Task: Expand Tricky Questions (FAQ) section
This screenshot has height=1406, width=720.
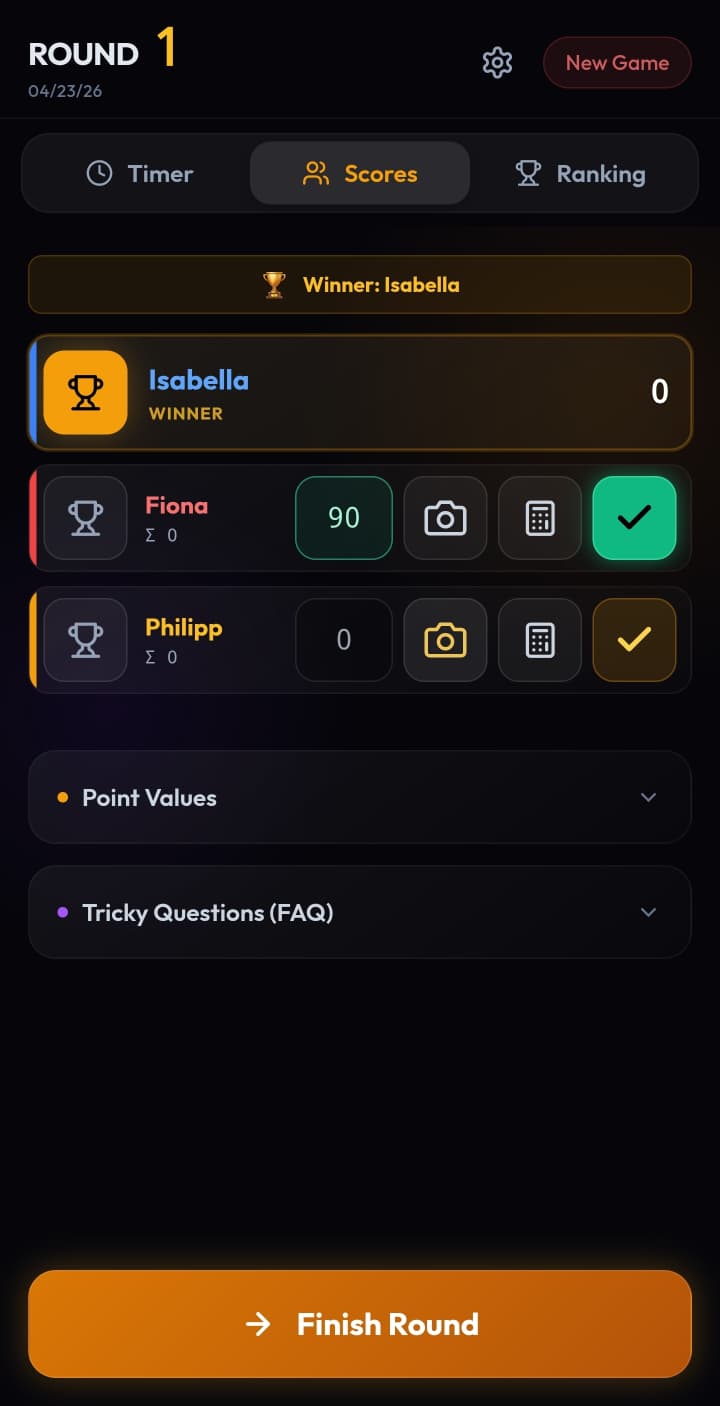Action: (208, 913)
